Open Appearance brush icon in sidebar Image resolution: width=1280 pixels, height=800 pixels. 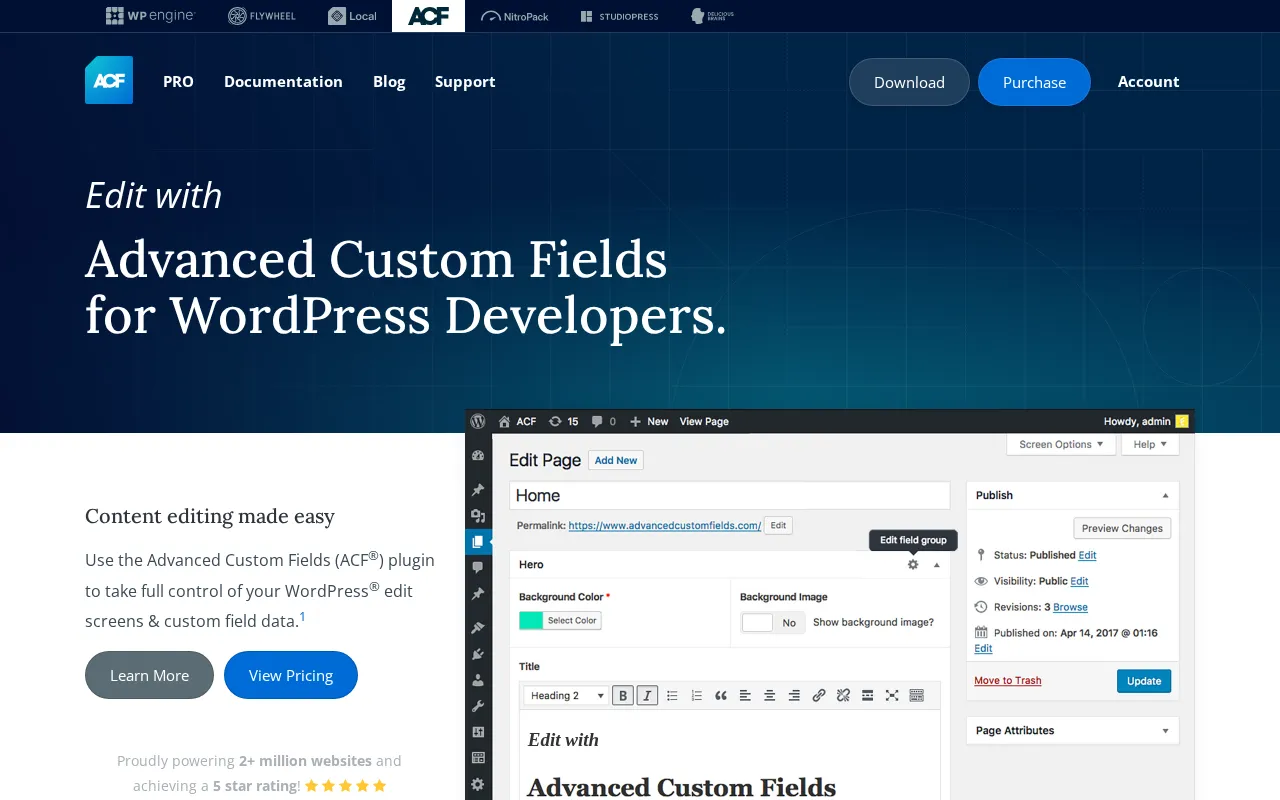tap(478, 627)
